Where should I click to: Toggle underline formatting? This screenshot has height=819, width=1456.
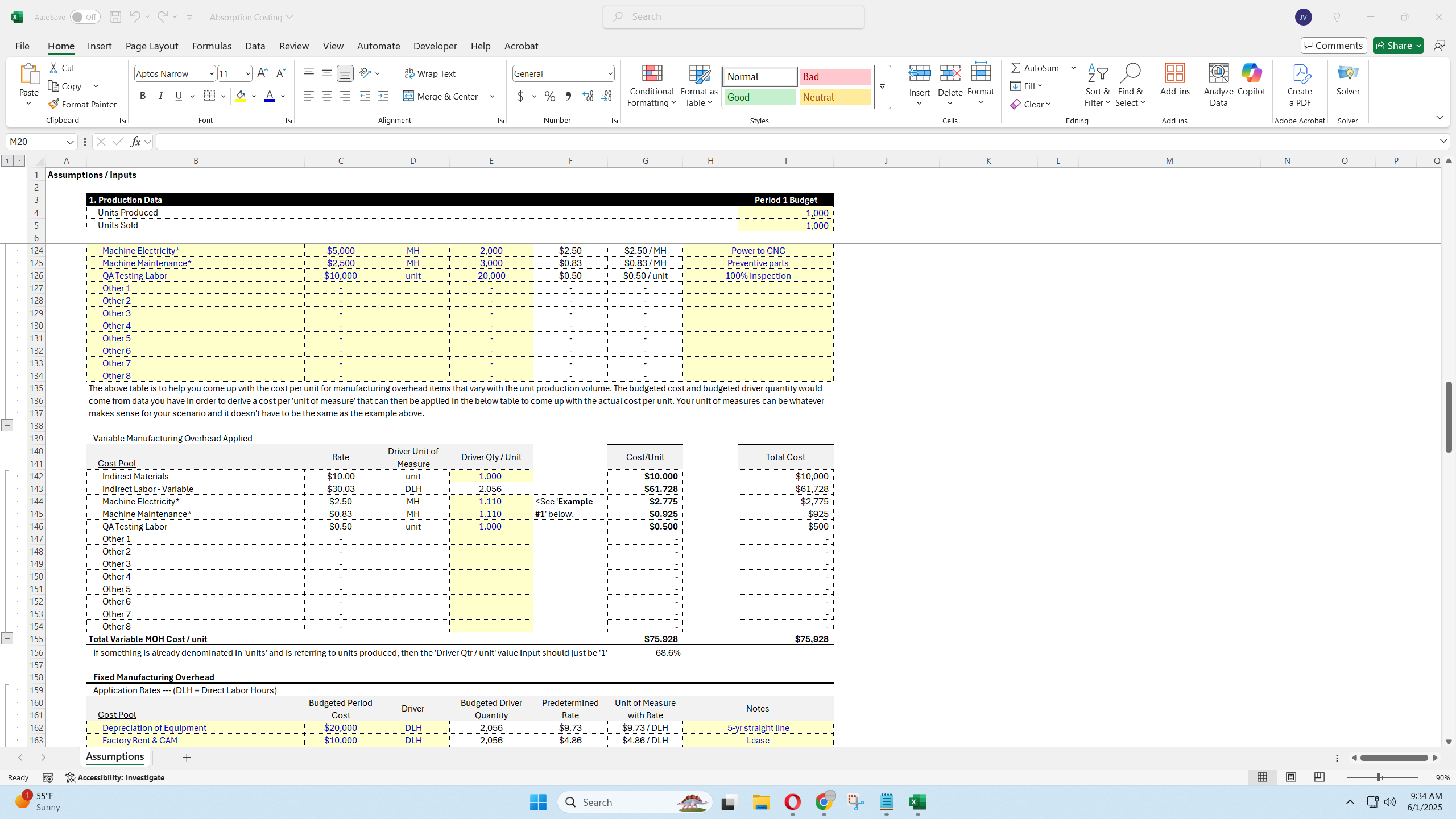[x=178, y=96]
